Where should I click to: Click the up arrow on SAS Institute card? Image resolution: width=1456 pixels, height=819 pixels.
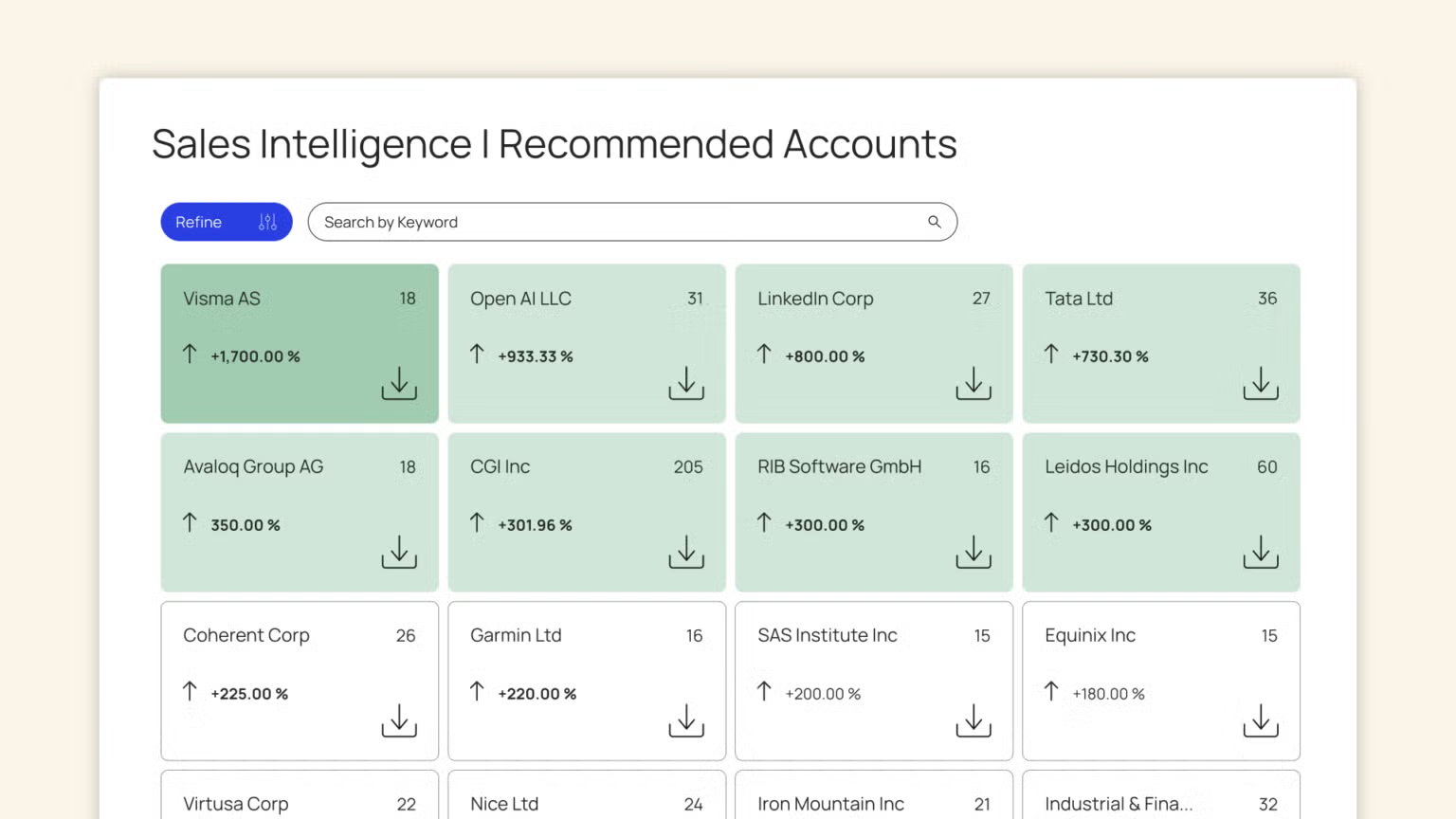764,691
